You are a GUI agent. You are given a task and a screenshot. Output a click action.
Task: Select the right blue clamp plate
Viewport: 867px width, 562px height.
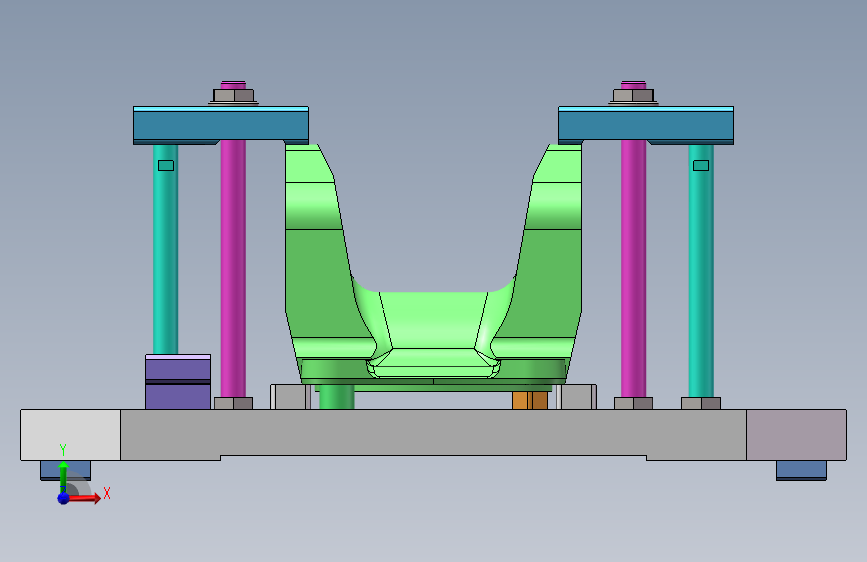646,126
